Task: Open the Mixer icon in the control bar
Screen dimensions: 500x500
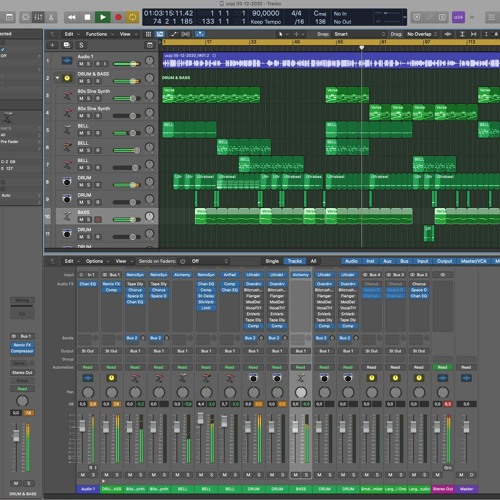Action: point(38,17)
